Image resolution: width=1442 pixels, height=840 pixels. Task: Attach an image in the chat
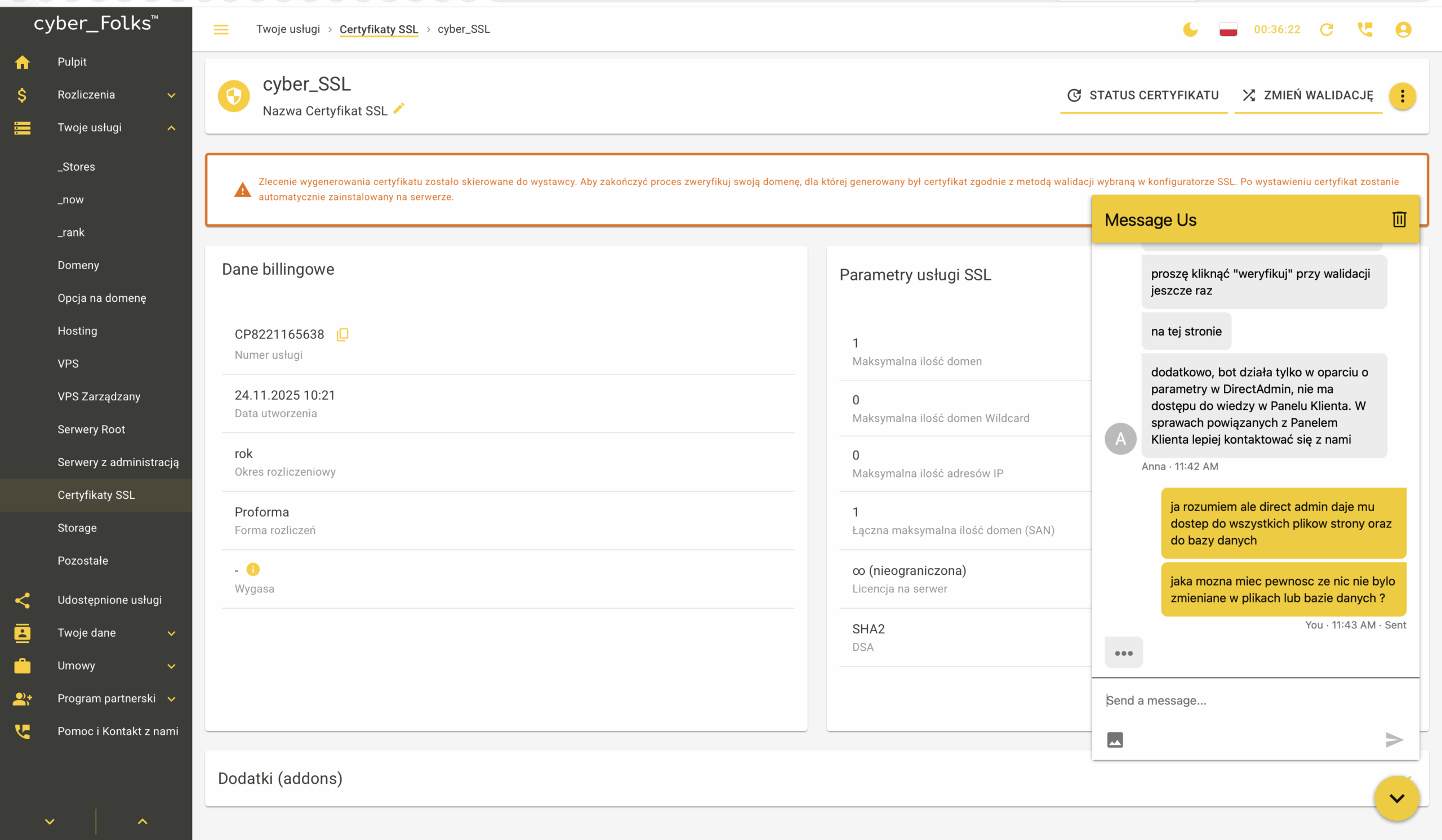click(1115, 740)
